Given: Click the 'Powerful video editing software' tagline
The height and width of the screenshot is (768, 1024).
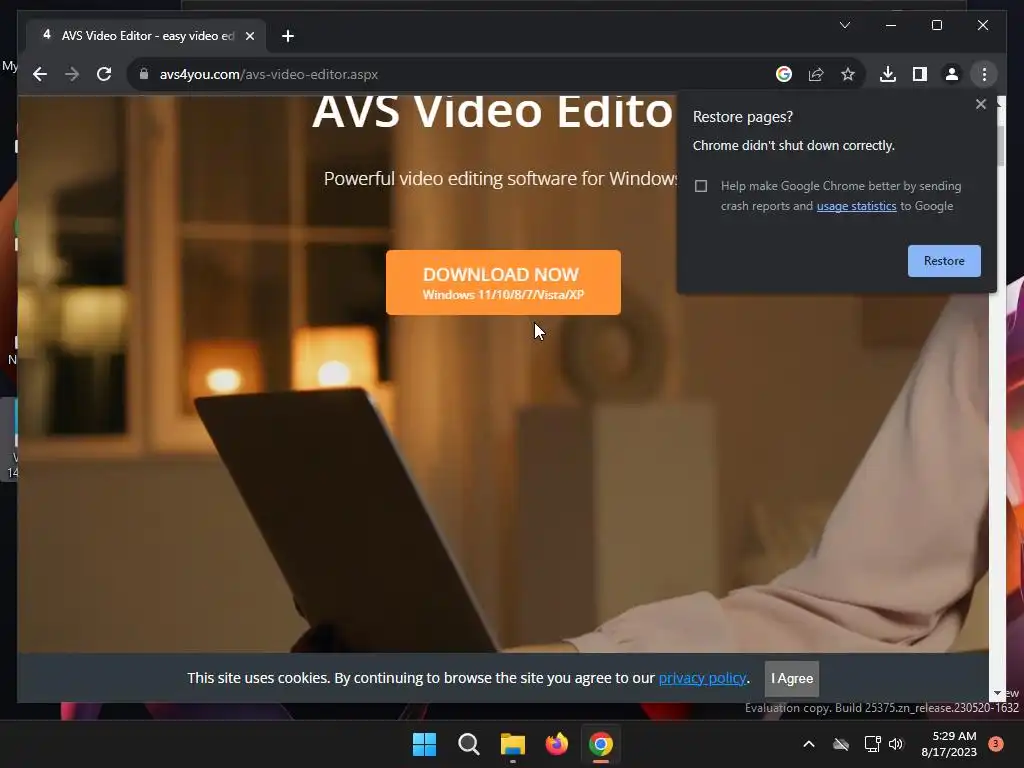Looking at the screenshot, I should (x=500, y=178).
